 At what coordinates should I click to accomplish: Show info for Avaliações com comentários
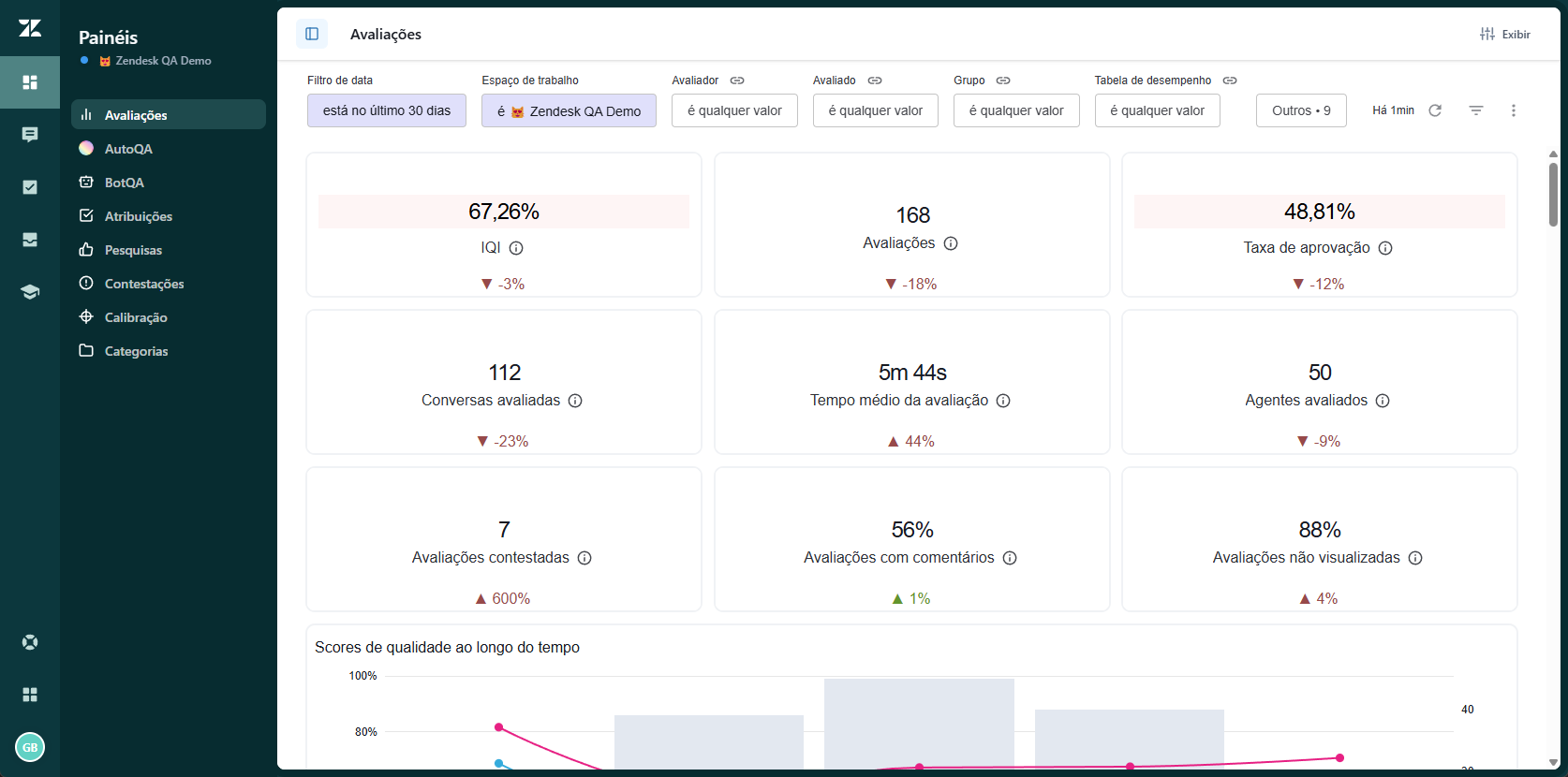[x=1010, y=558]
